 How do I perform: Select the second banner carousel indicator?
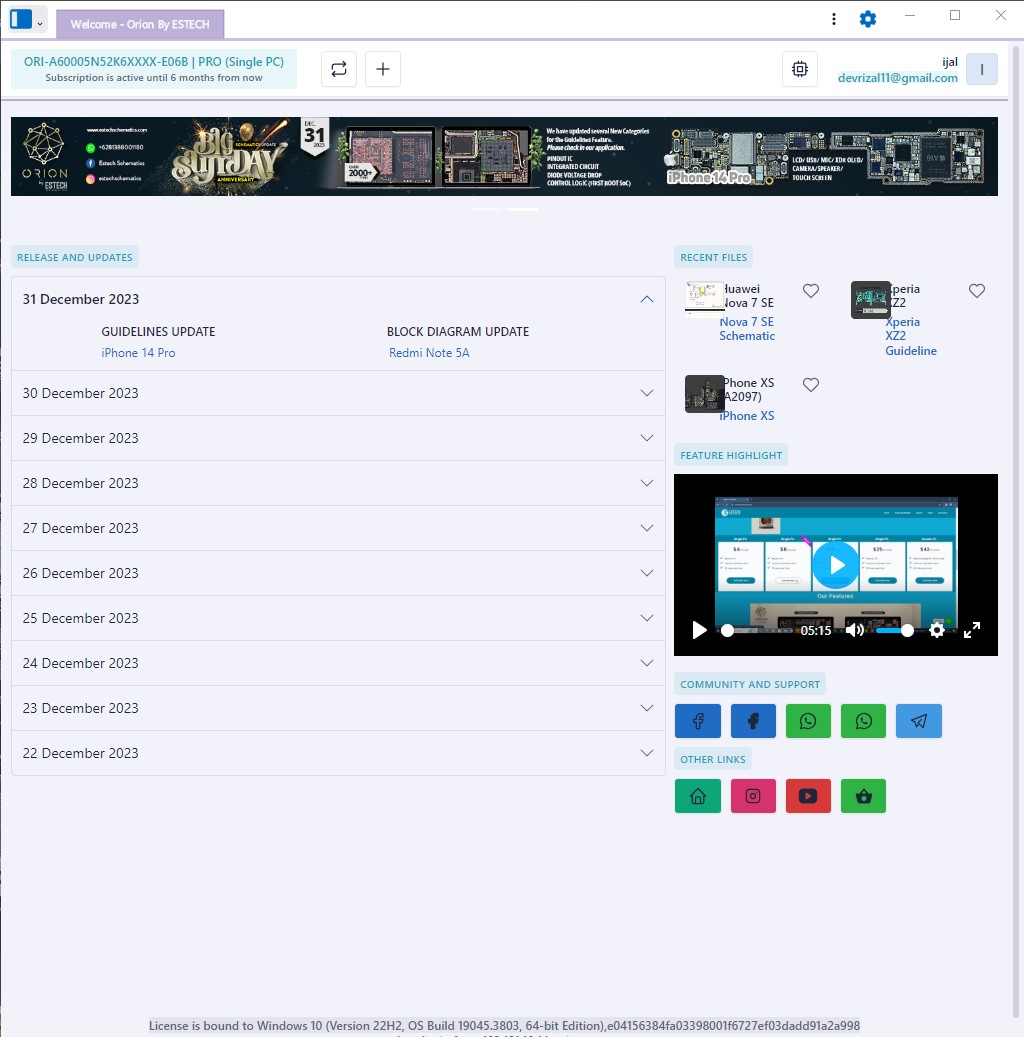point(523,209)
